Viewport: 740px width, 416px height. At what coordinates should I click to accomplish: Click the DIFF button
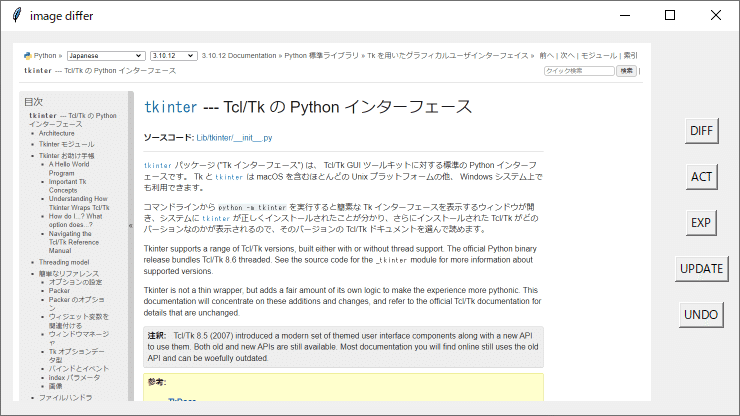coord(701,131)
